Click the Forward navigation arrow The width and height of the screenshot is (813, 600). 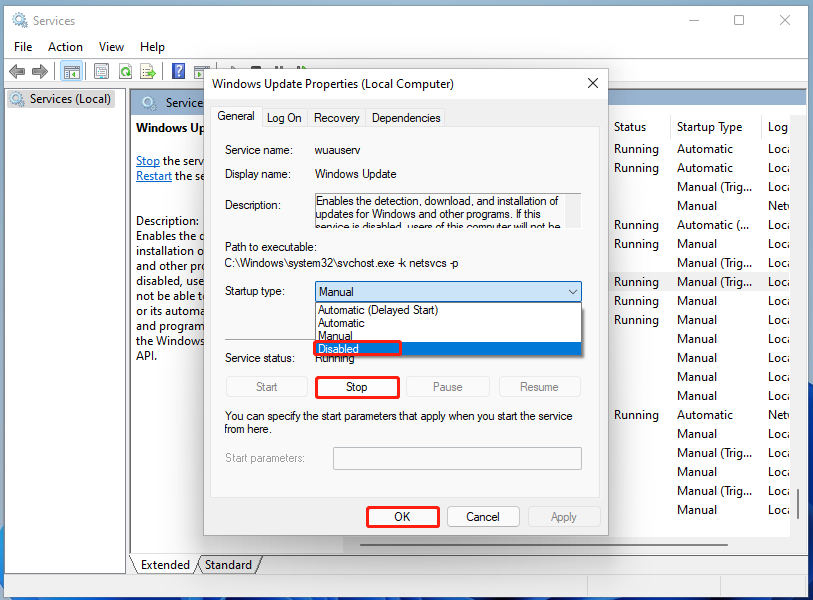pyautogui.click(x=39, y=71)
